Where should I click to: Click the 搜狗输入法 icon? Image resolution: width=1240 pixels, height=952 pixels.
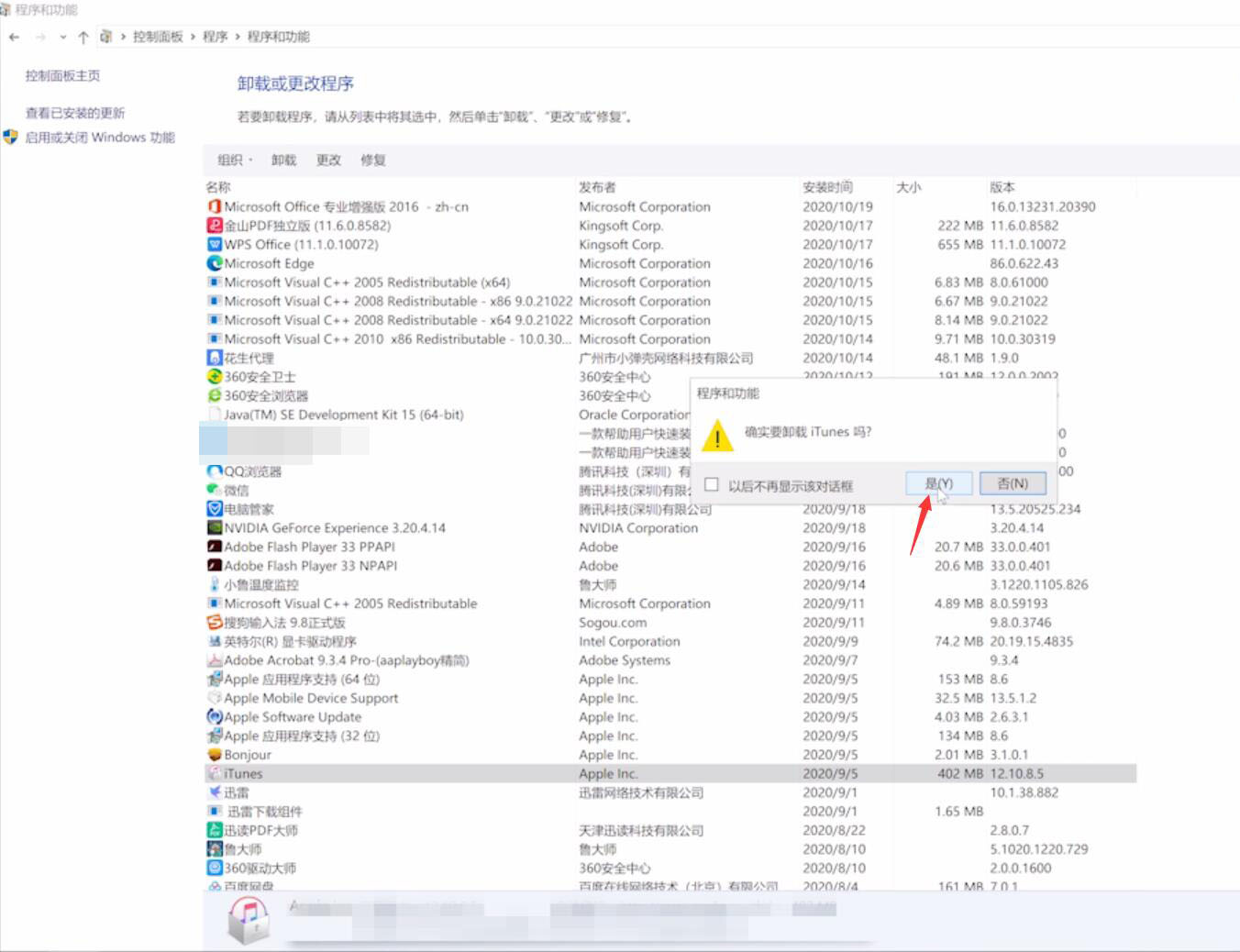(x=215, y=622)
